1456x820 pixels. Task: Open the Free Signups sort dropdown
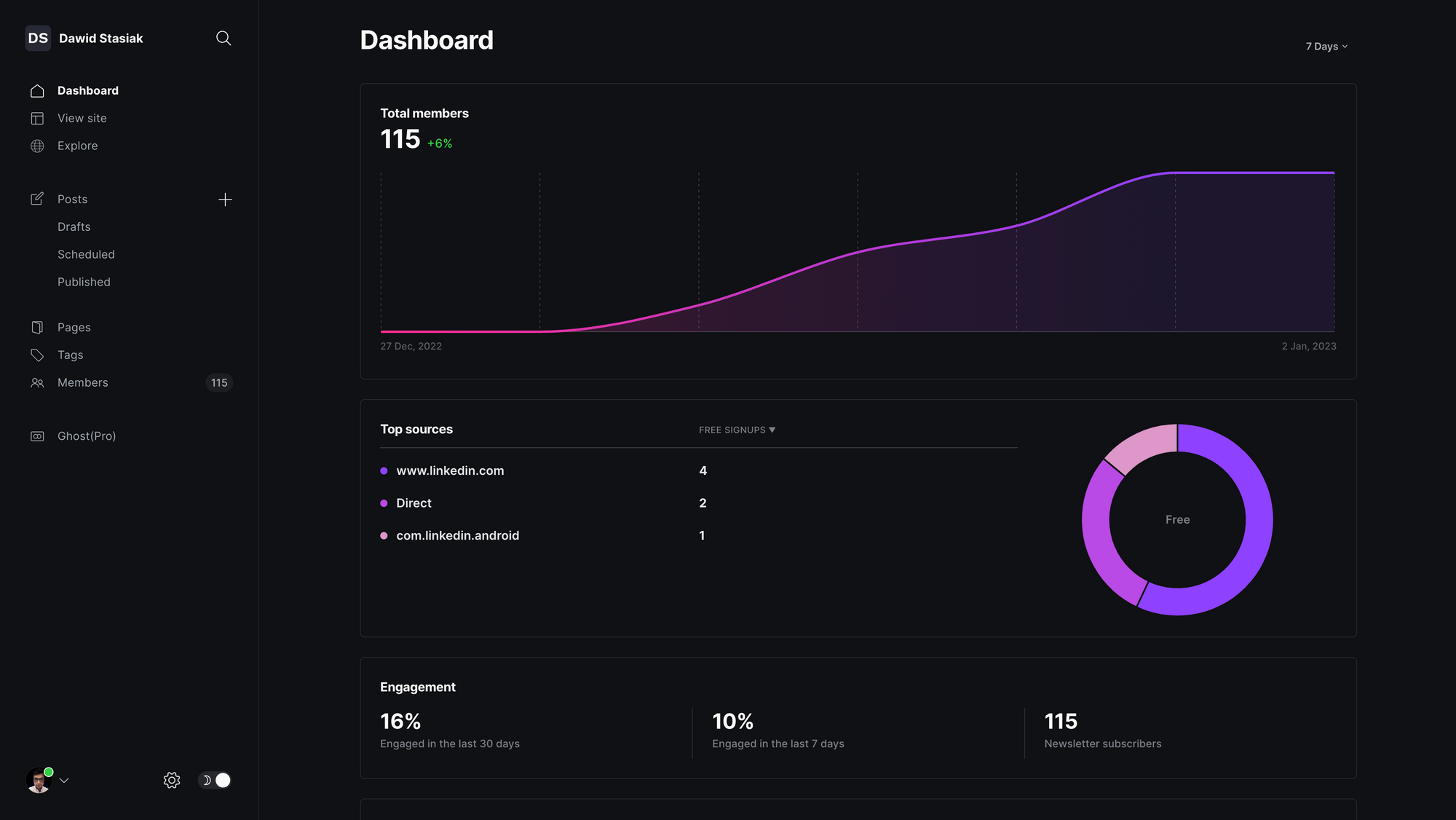point(737,430)
